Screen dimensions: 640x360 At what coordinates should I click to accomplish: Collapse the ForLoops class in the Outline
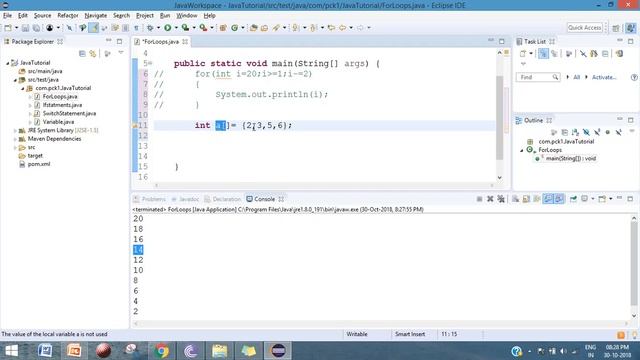(x=522, y=150)
